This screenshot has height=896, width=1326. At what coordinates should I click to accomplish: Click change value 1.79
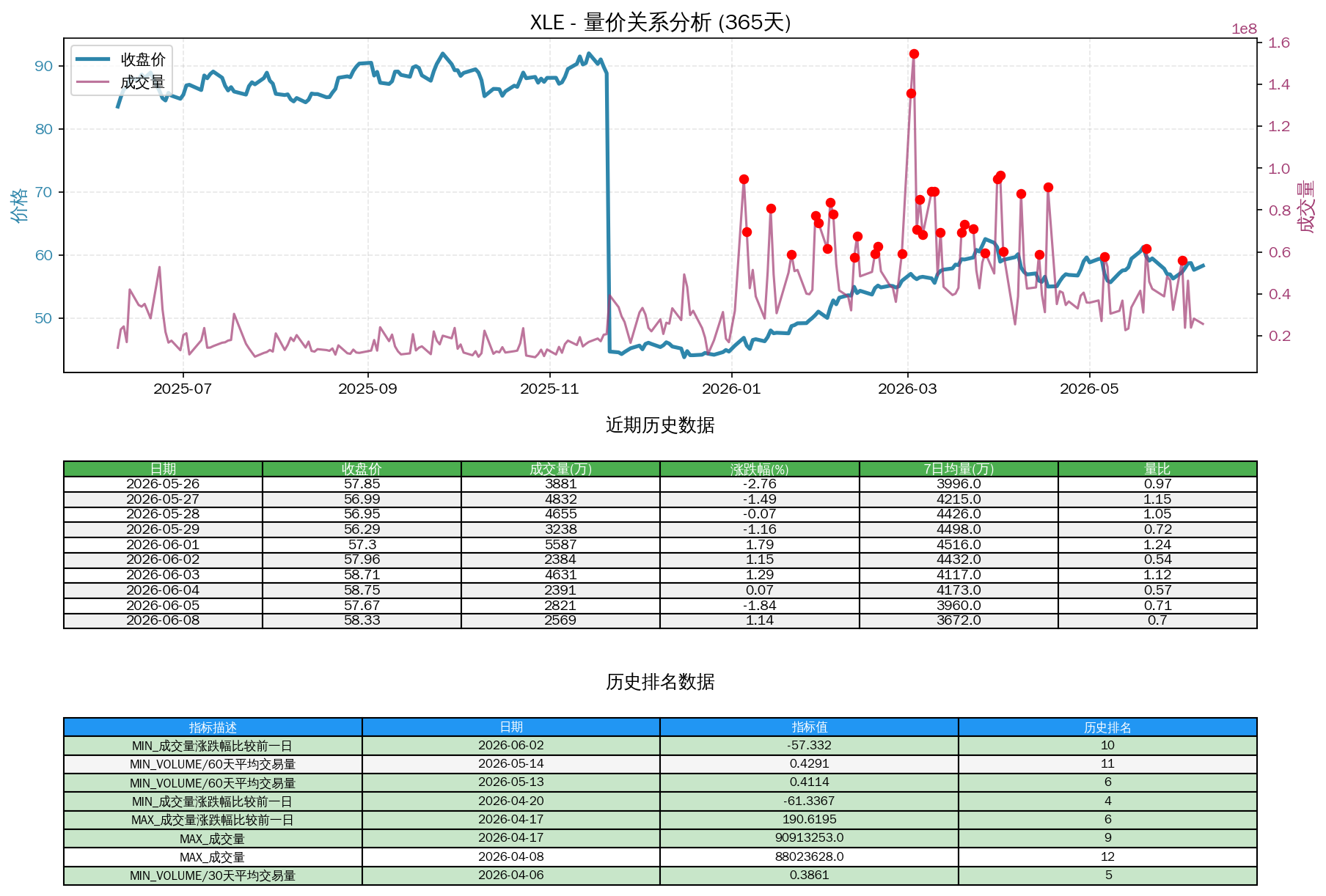760,545
